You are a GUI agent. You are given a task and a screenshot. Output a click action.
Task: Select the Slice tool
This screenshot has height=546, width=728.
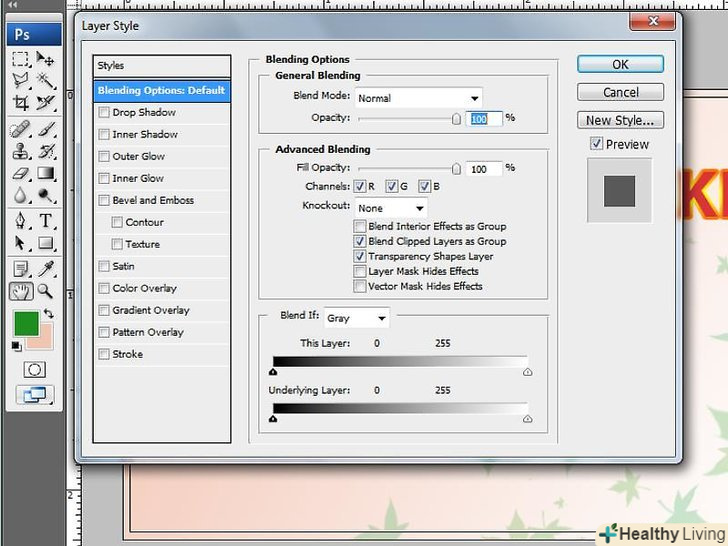tap(46, 102)
